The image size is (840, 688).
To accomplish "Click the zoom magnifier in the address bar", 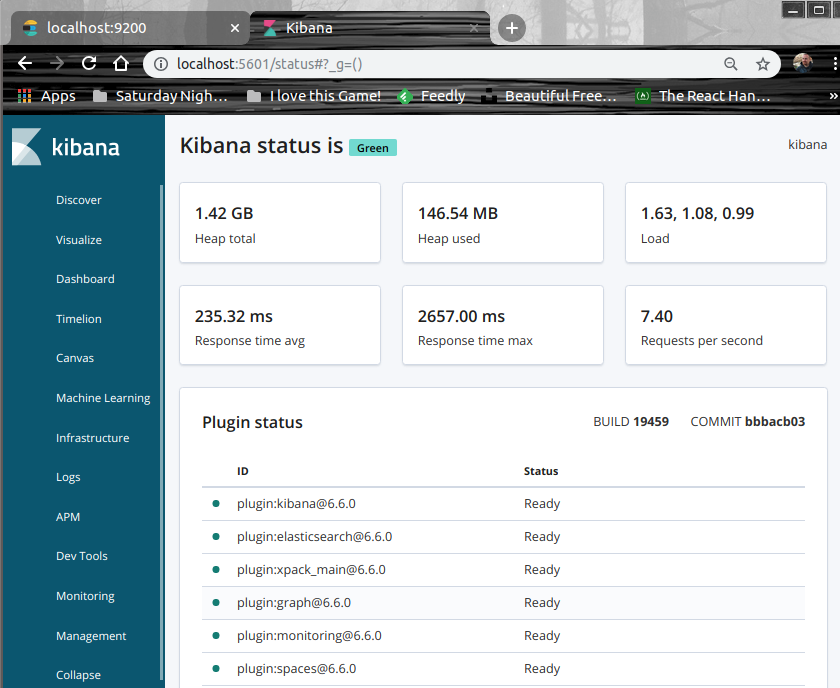I will pos(731,64).
